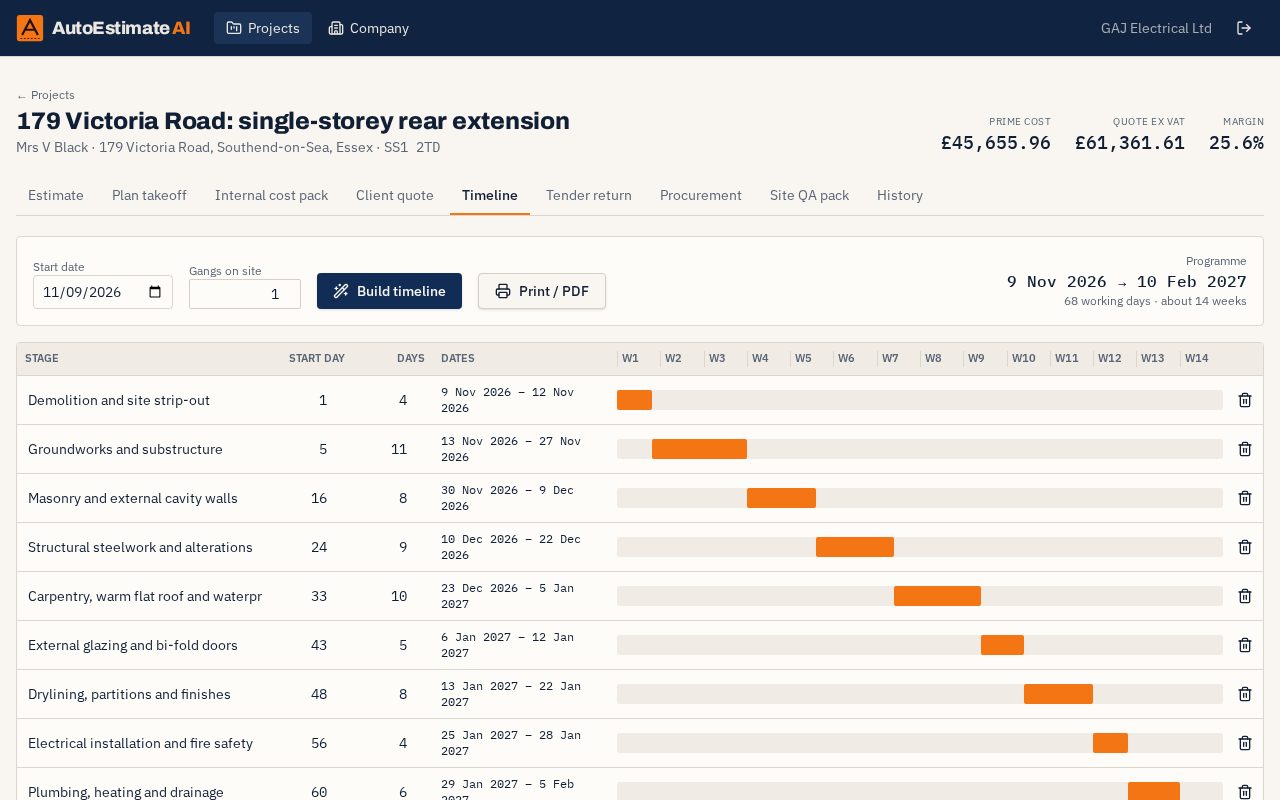
Task: Open the Projects navigation item
Action: (x=263, y=28)
